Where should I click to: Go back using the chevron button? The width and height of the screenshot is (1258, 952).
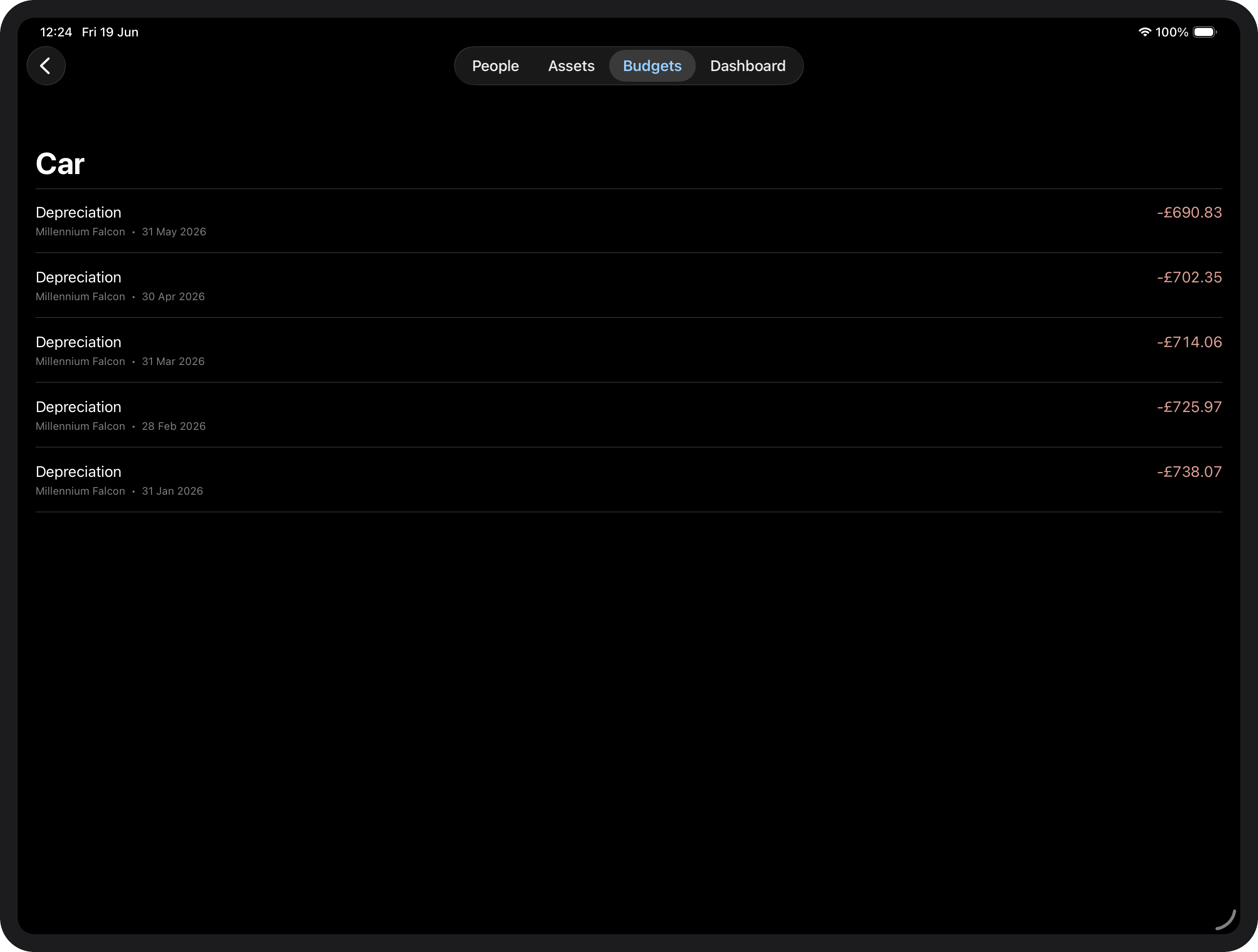click(x=46, y=66)
